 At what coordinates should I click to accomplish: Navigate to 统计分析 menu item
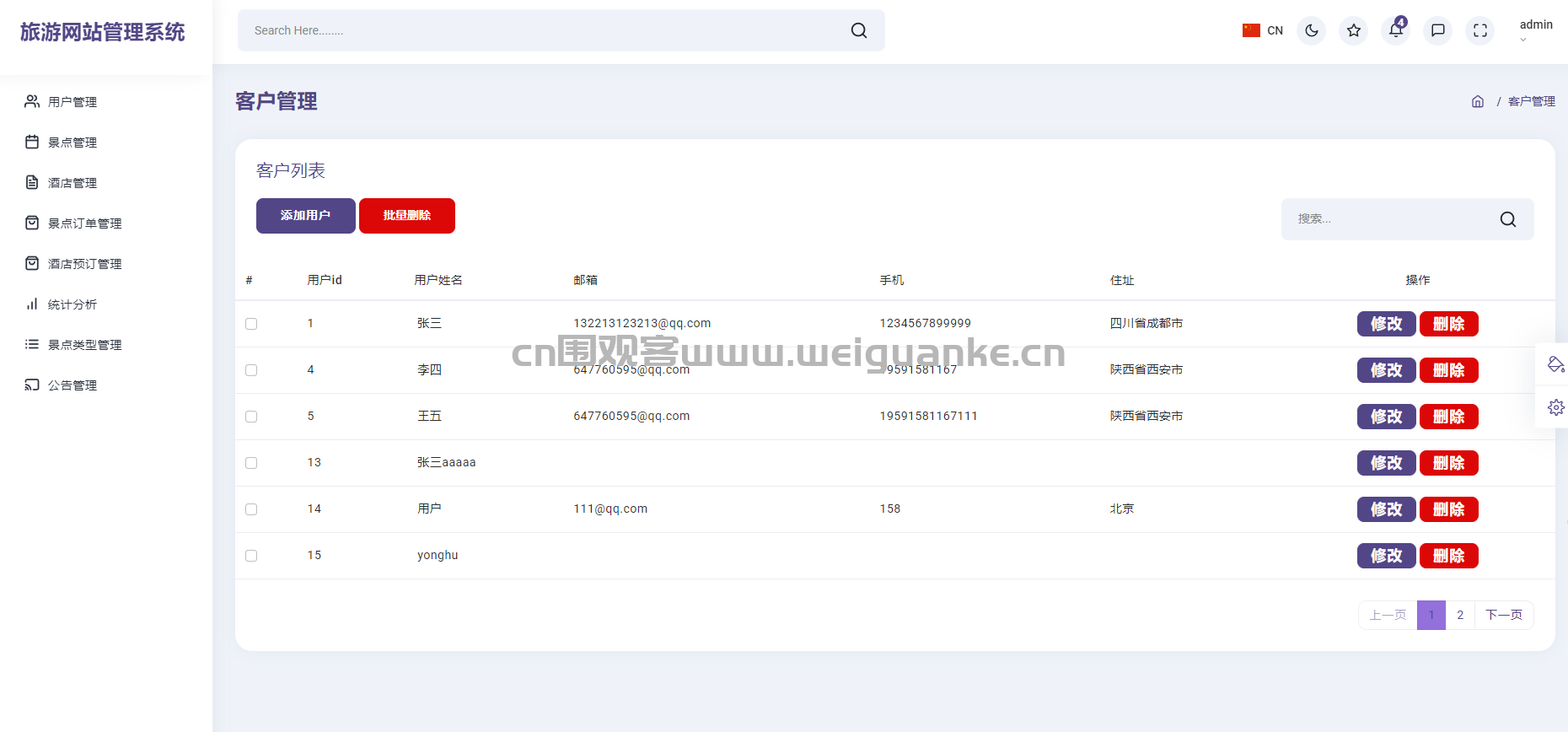click(x=72, y=304)
